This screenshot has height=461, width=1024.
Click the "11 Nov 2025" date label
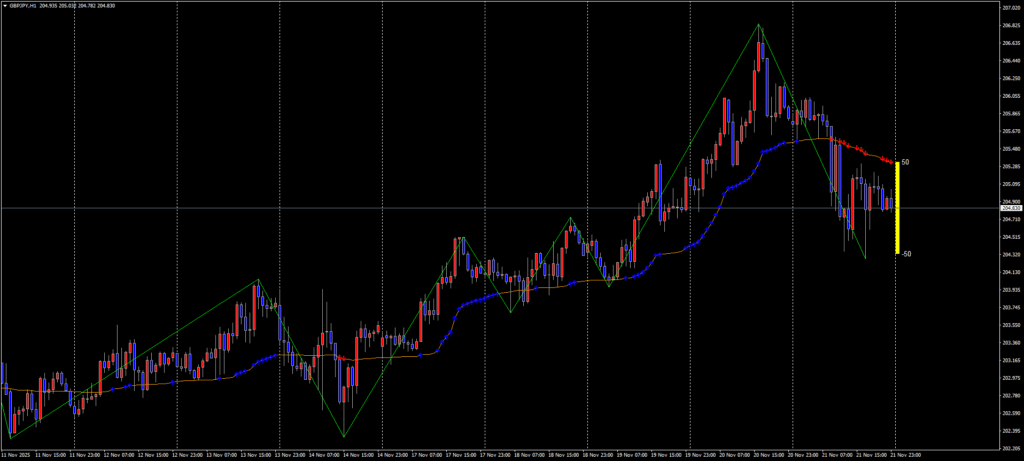point(17,454)
